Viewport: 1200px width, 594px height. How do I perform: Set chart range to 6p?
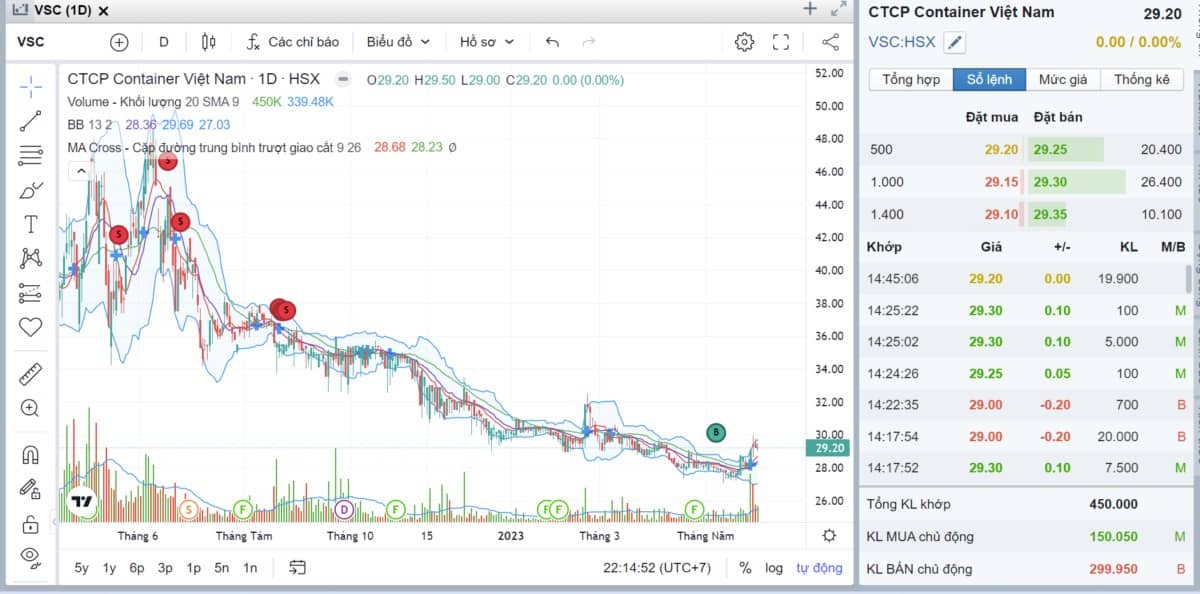(x=136, y=567)
